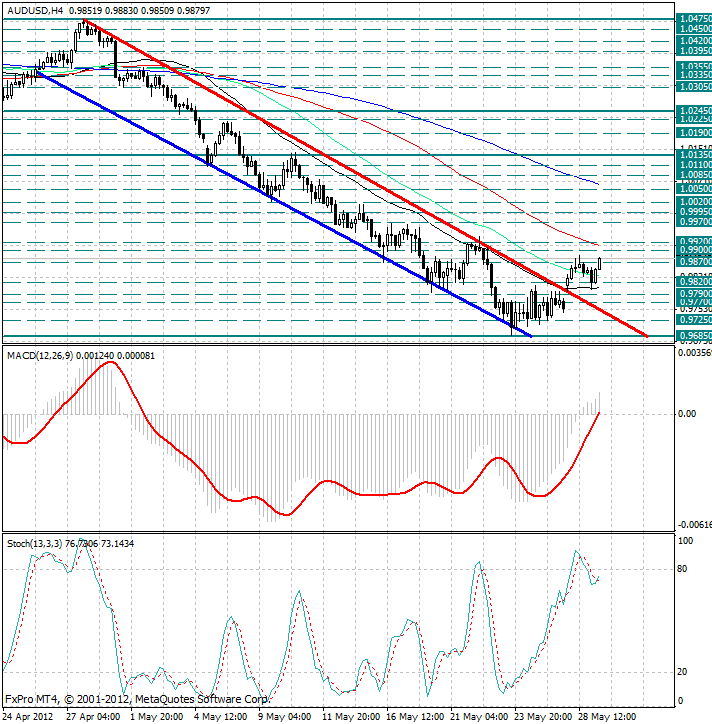Select the thick red descending trendline
The width and height of the screenshot is (712, 724).
click(x=366, y=178)
